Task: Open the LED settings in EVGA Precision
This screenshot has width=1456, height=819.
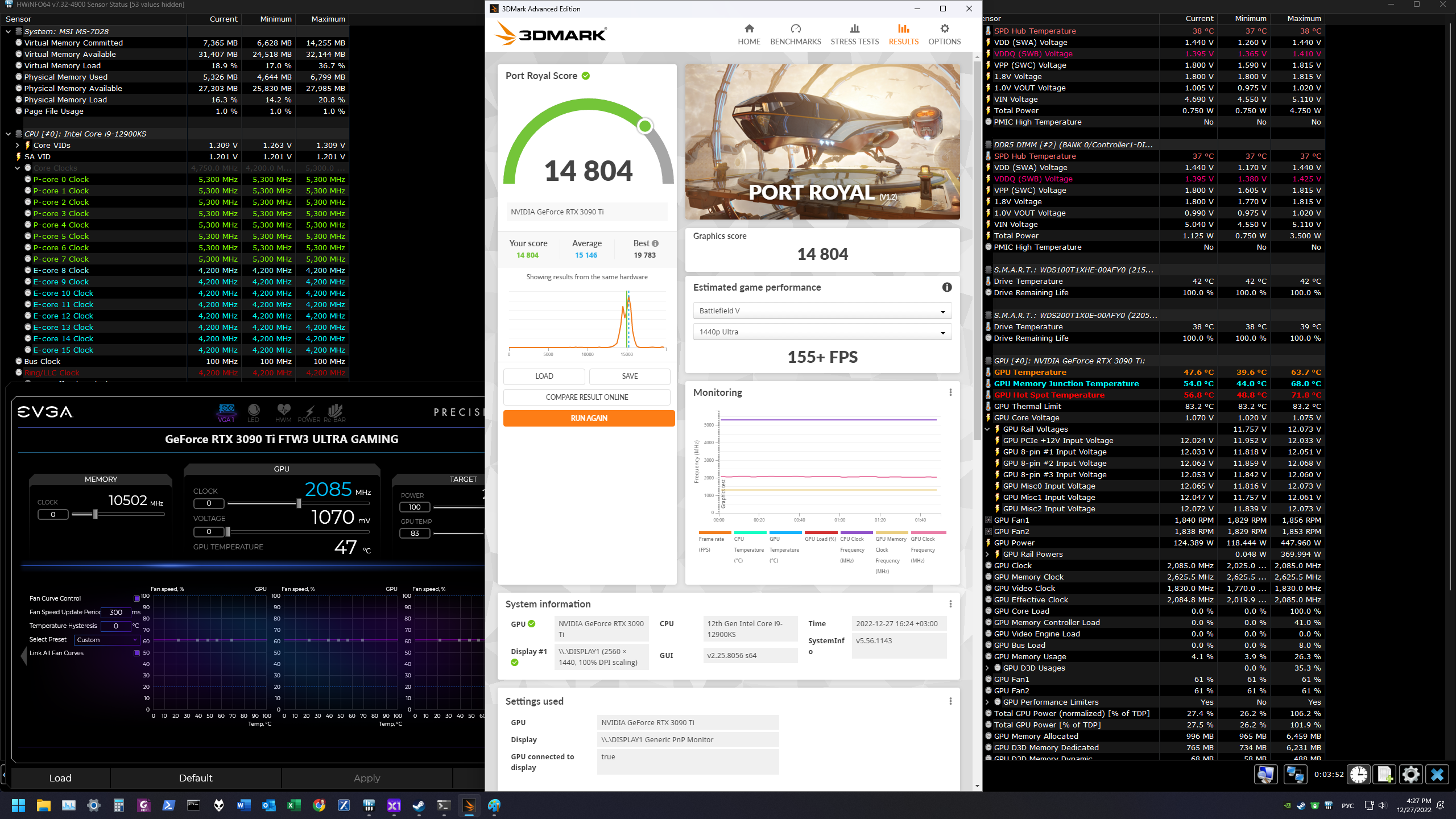Action: point(254,412)
